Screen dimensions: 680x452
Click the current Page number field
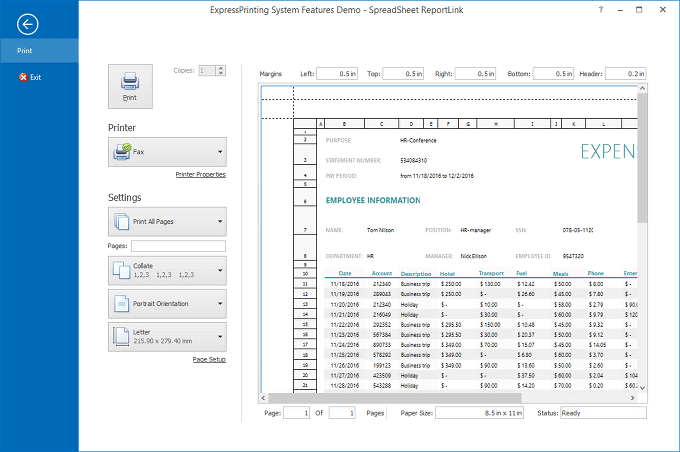[x=296, y=412]
